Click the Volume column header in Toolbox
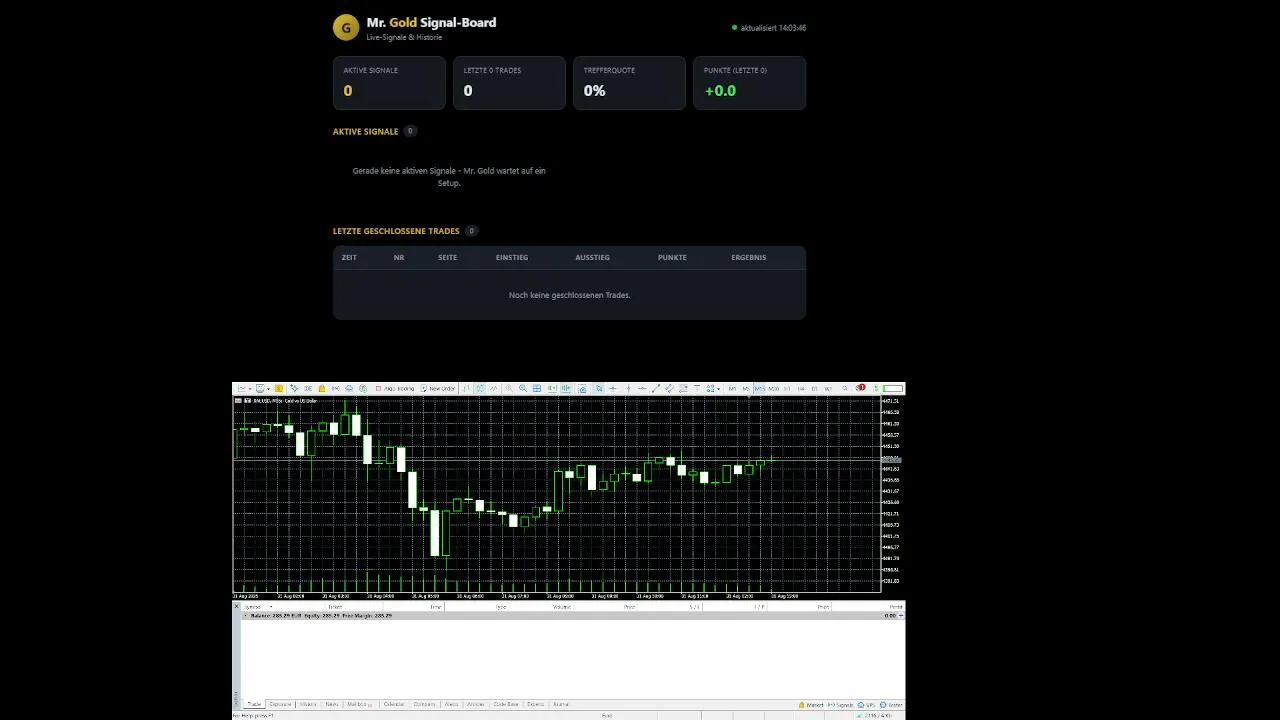Viewport: 1280px width, 720px height. tap(562, 607)
